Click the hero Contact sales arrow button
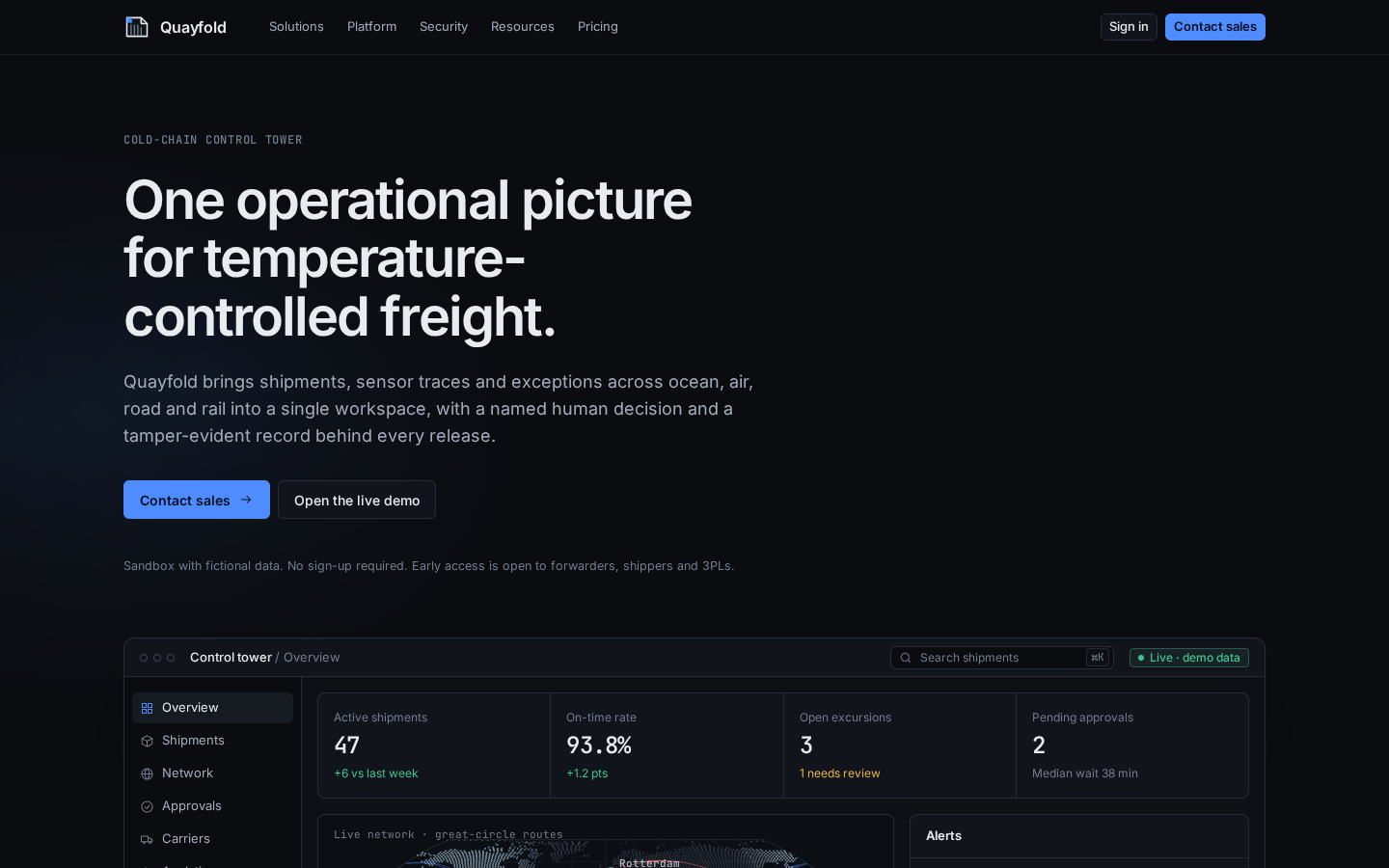1389x868 pixels. coord(197,500)
